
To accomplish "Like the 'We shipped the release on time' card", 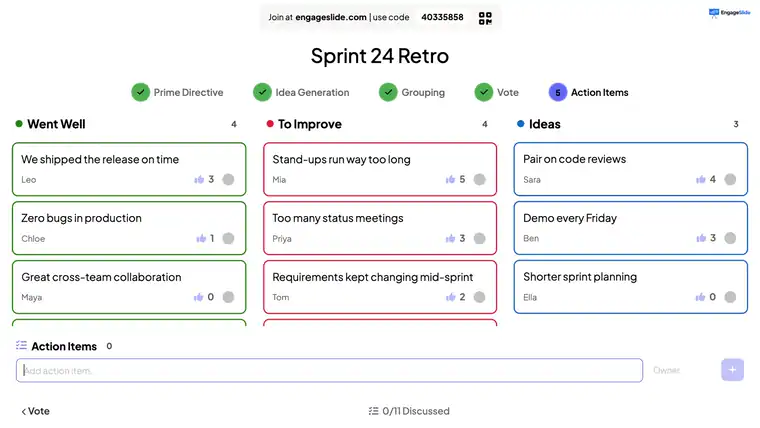I will [x=199, y=179].
